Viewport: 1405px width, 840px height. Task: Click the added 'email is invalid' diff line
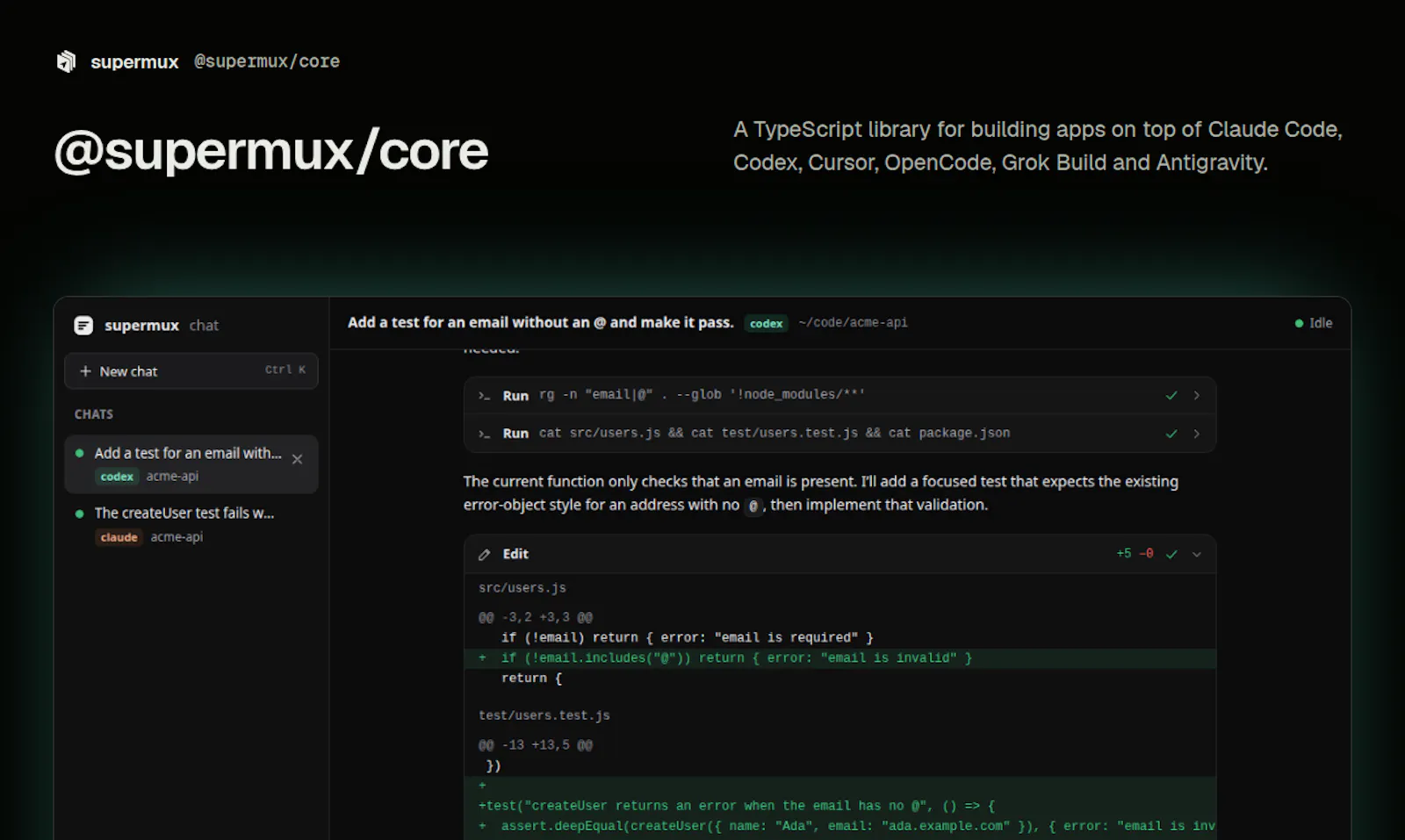(840, 658)
